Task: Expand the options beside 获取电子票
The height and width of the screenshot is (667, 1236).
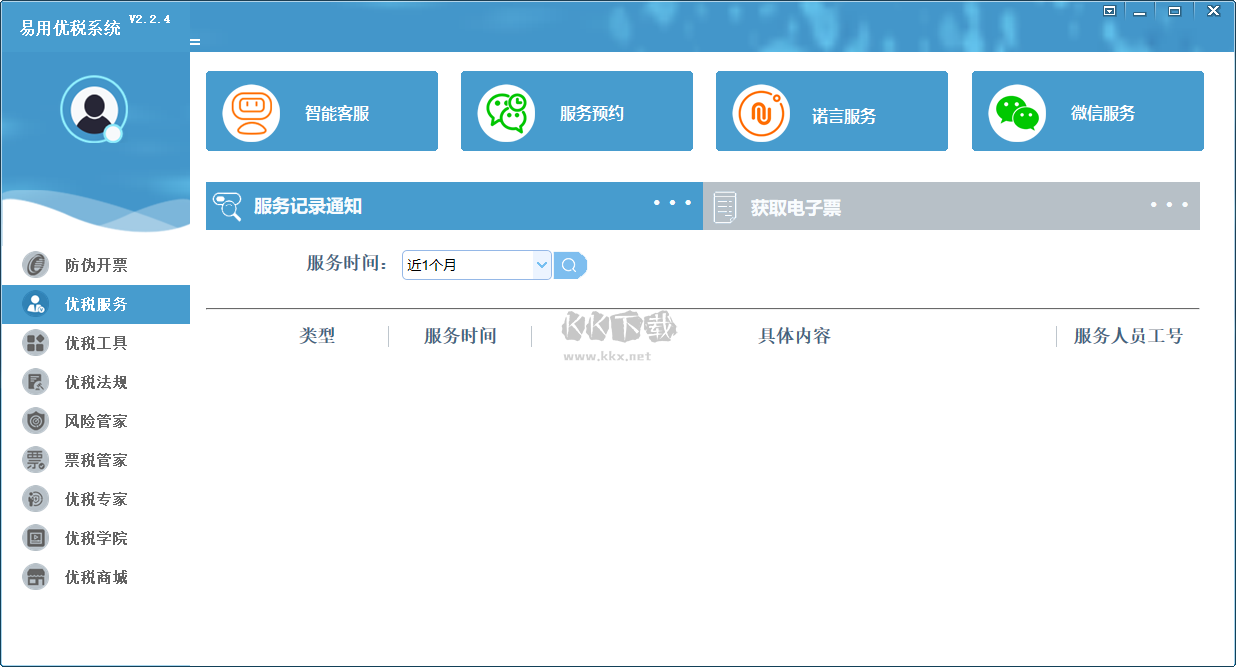Action: (x=1167, y=203)
